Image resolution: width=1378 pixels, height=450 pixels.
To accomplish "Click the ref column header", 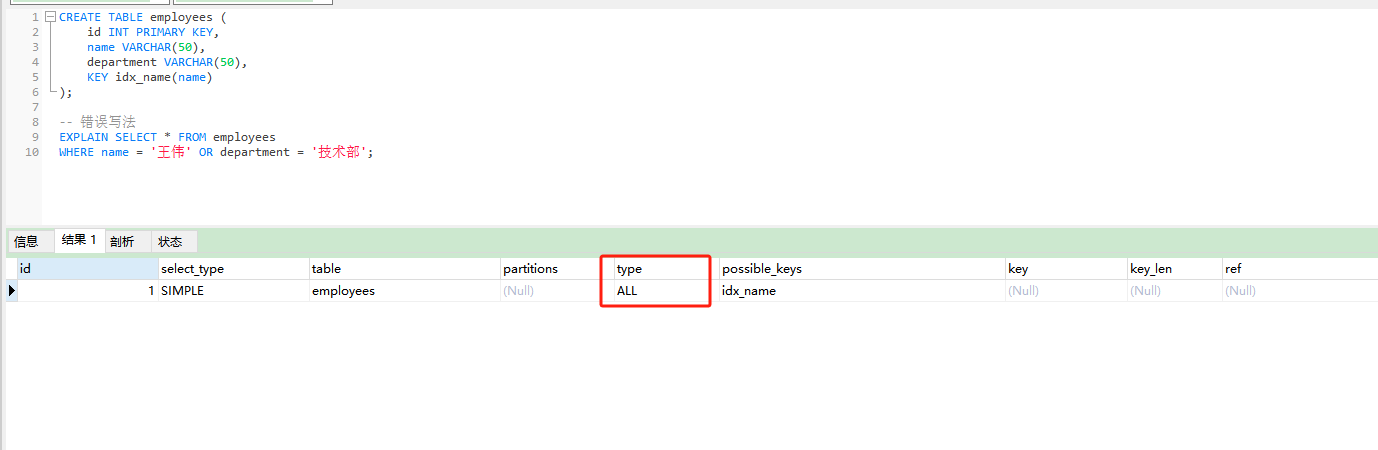I will pyautogui.click(x=1300, y=269).
